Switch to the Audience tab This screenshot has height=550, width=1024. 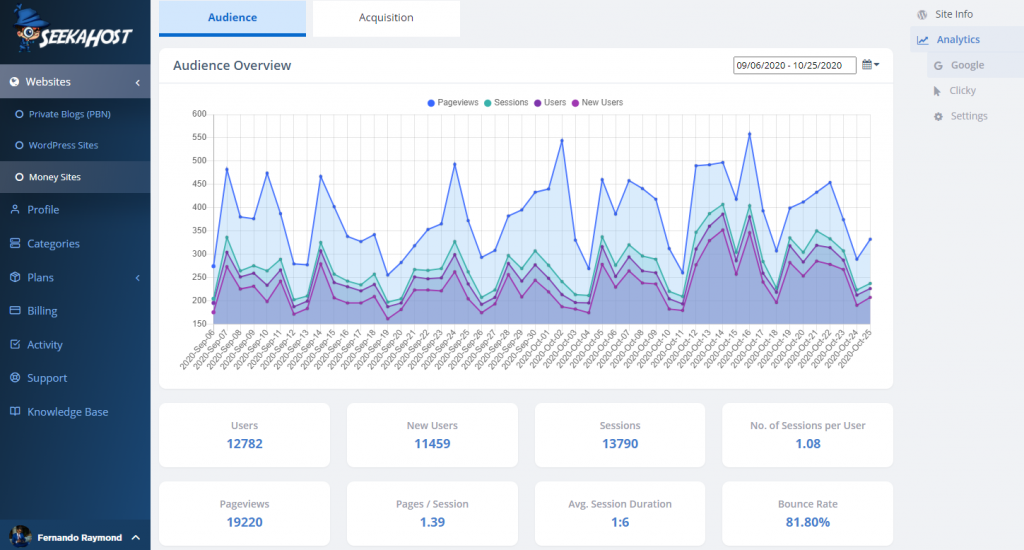click(x=232, y=18)
